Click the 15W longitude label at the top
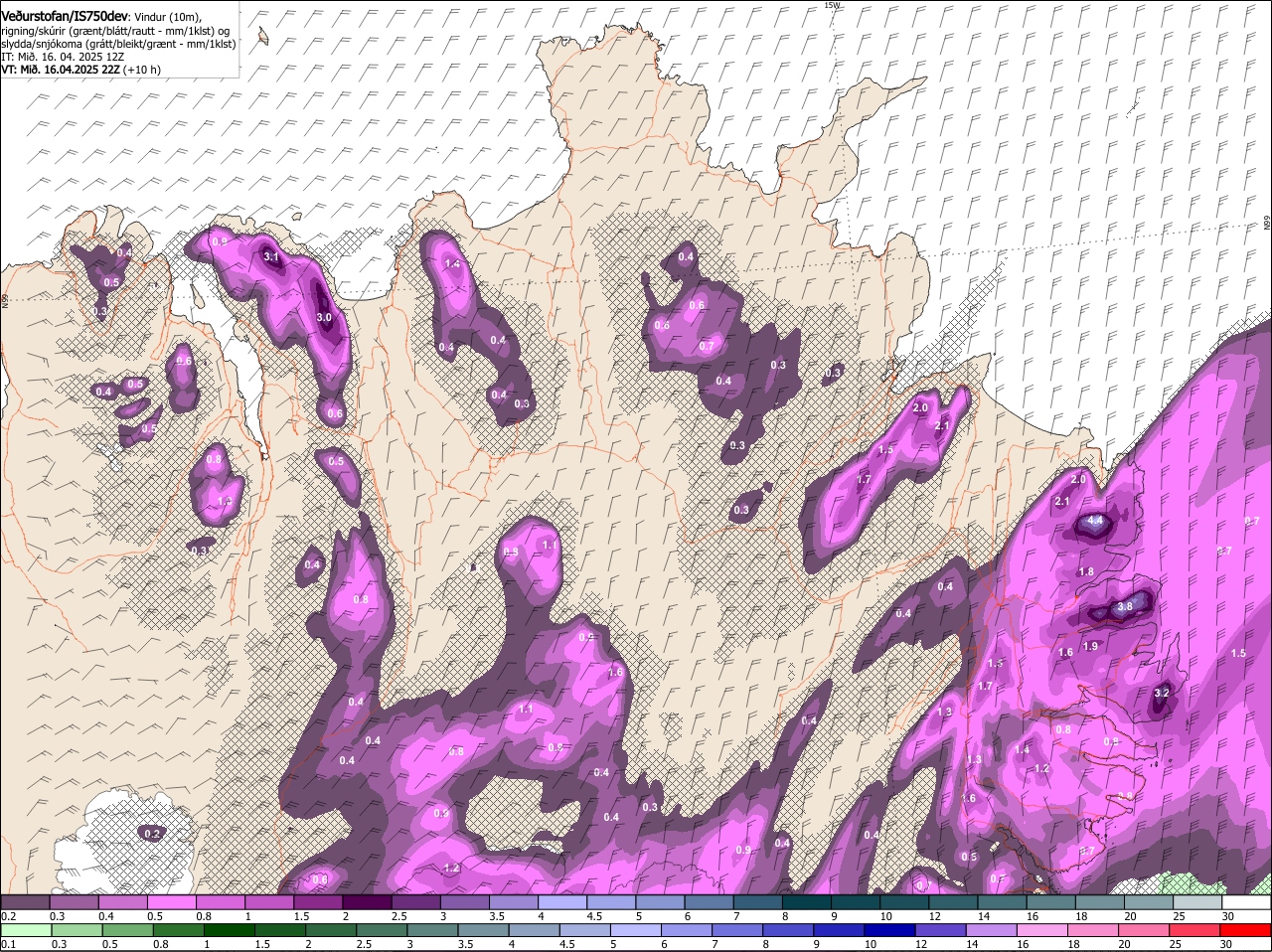Viewport: 1272px width, 952px height. tap(832, 6)
